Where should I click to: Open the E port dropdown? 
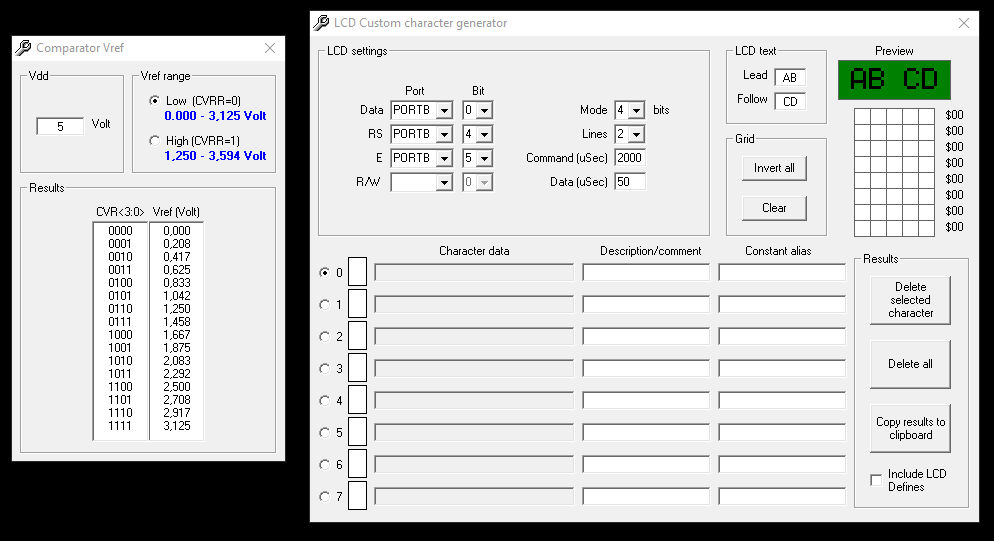tap(444, 158)
